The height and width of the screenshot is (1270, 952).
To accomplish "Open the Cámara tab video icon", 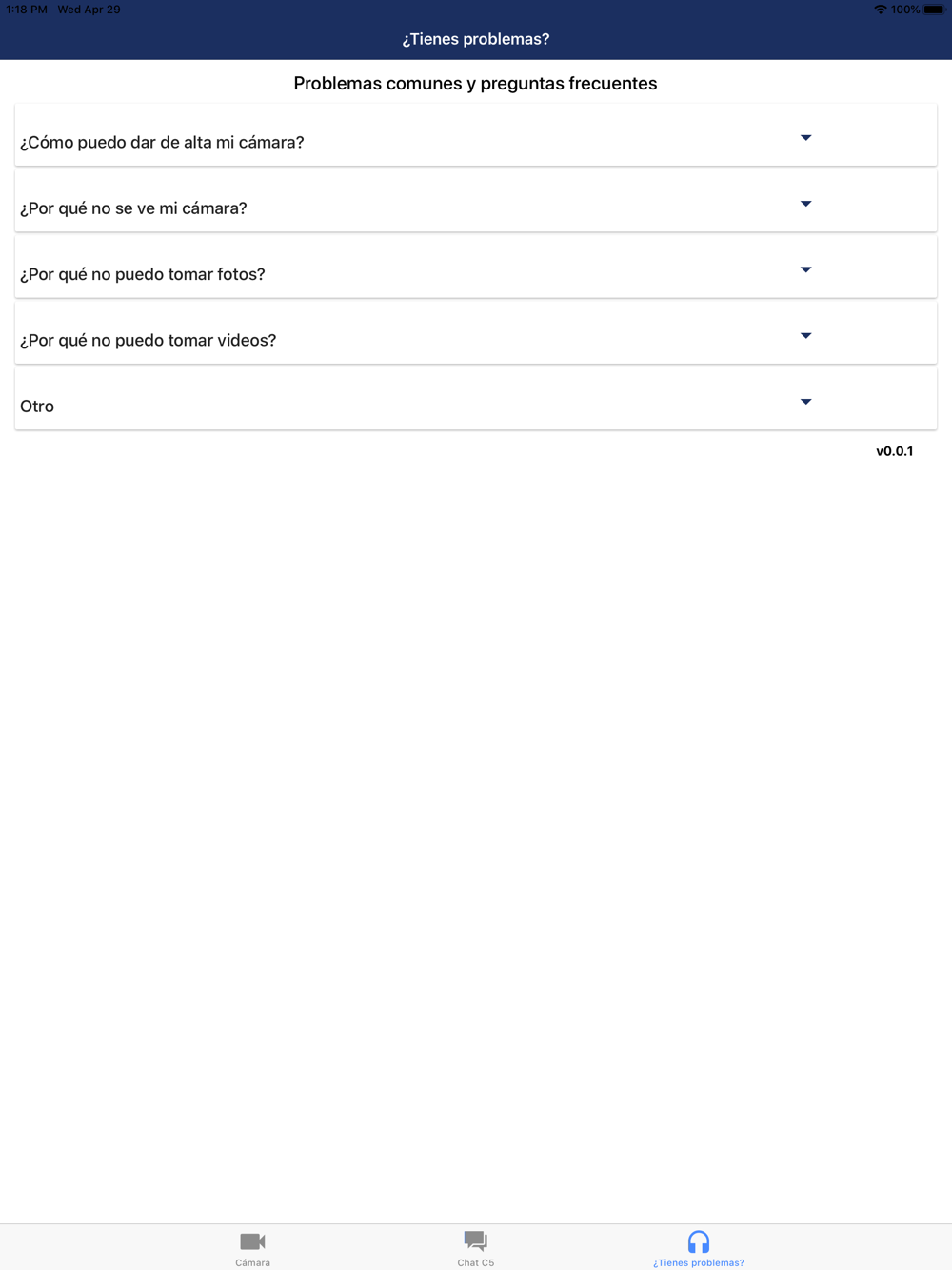I will [252, 1241].
